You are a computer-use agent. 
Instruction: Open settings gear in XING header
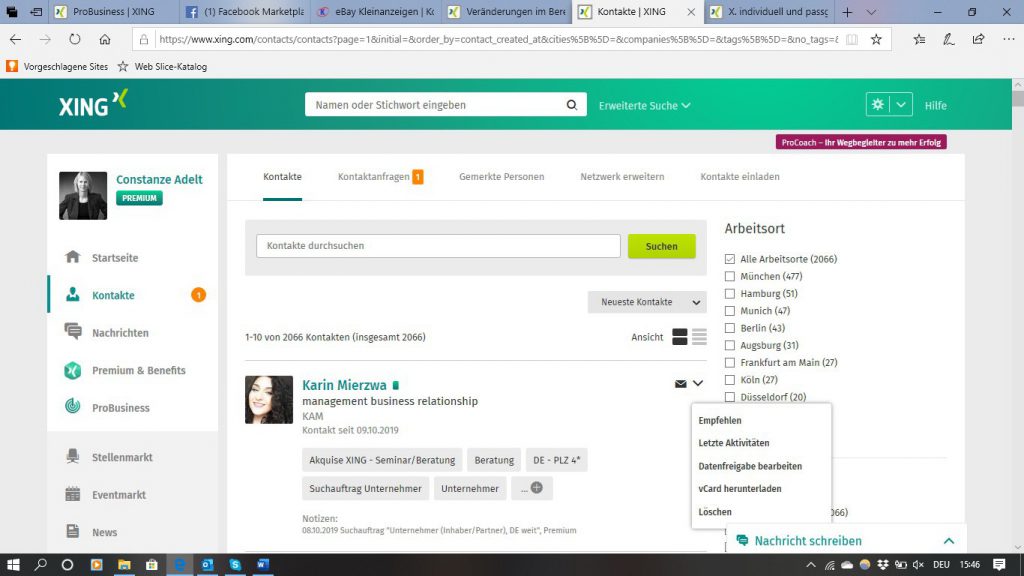click(x=878, y=104)
